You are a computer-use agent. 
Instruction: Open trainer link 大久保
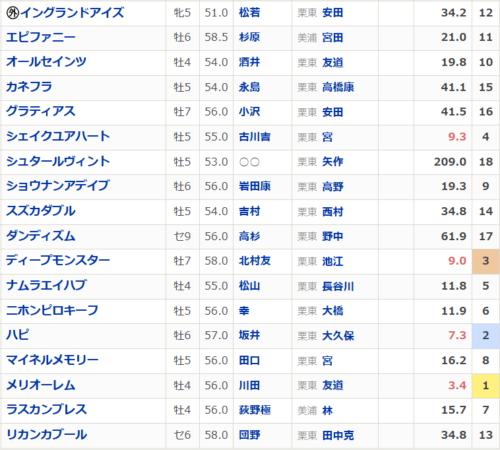coord(338,336)
